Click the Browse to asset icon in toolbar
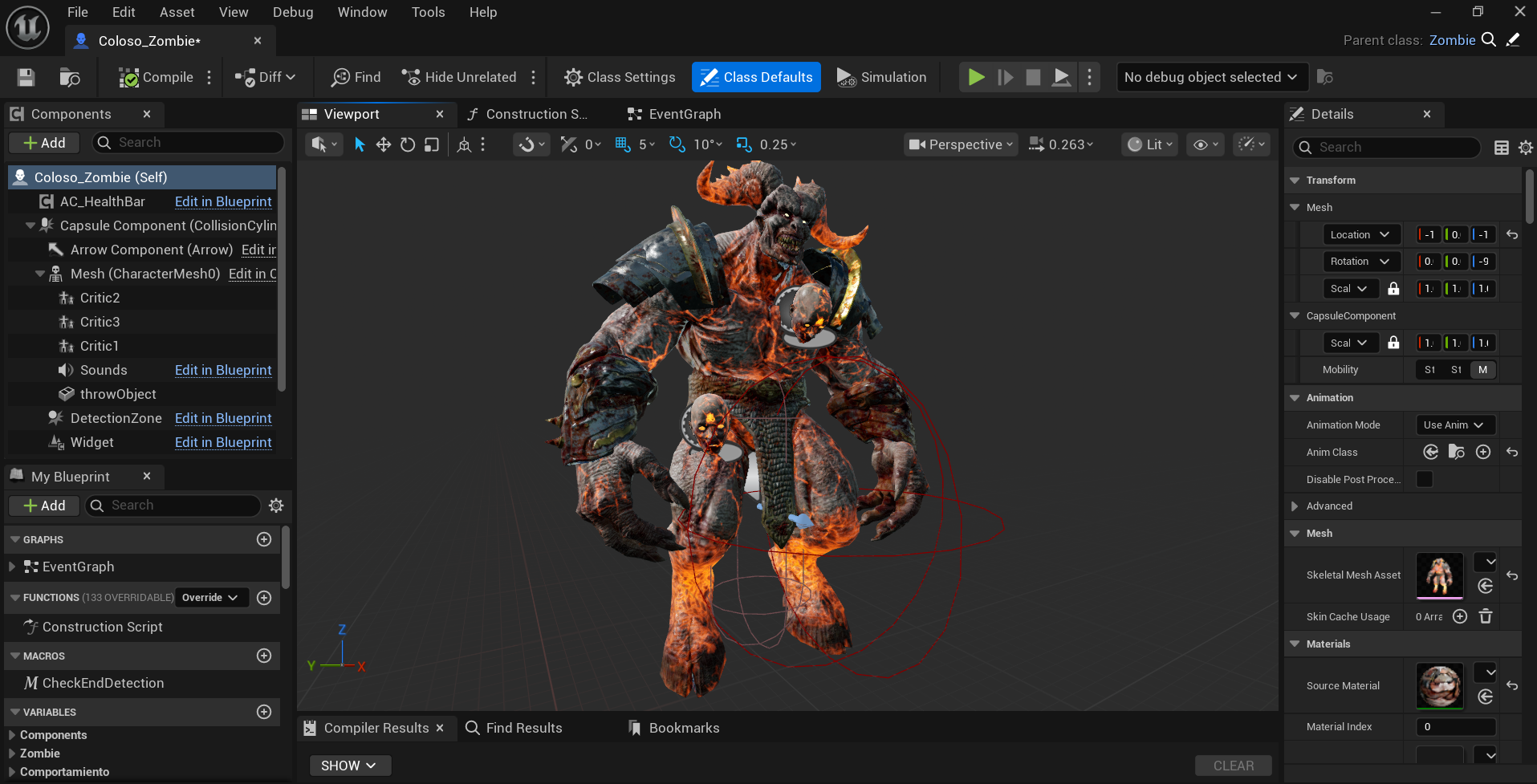Screen dimensions: 1537x784 [70, 77]
